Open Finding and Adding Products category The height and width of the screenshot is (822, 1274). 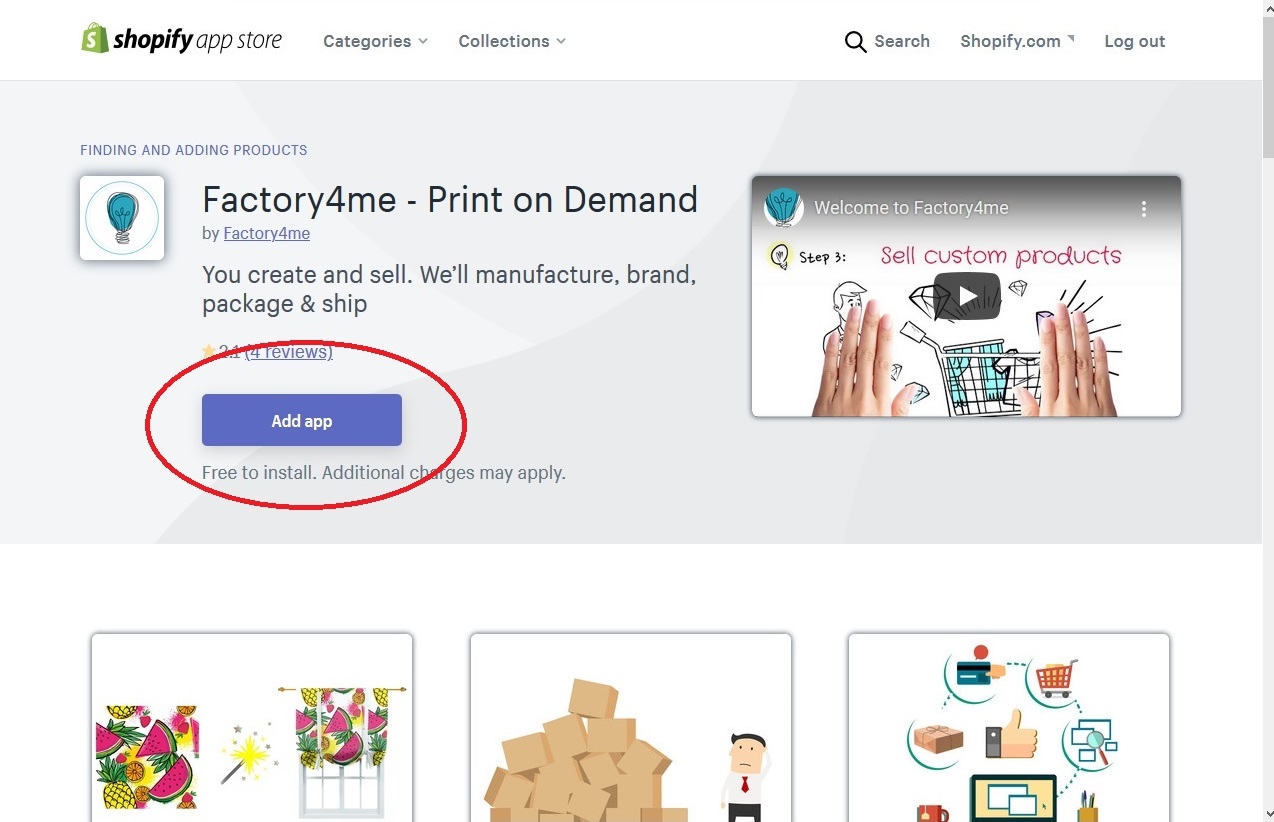pyautogui.click(x=194, y=150)
